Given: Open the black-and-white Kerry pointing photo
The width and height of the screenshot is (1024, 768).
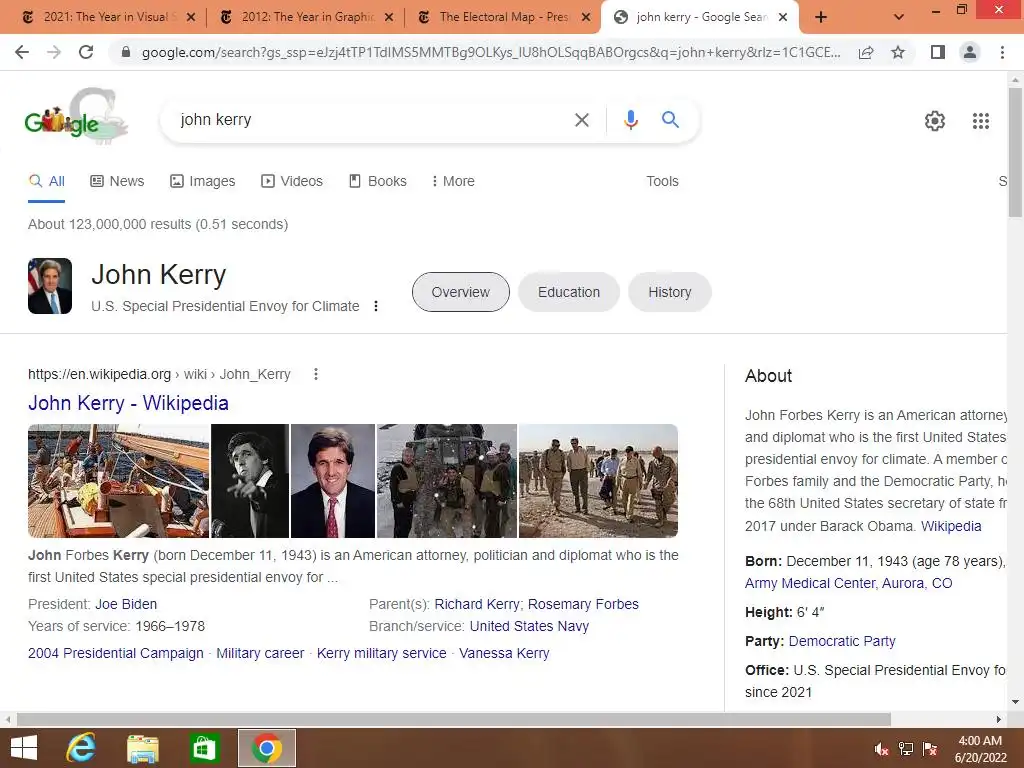Looking at the screenshot, I should pos(249,481).
